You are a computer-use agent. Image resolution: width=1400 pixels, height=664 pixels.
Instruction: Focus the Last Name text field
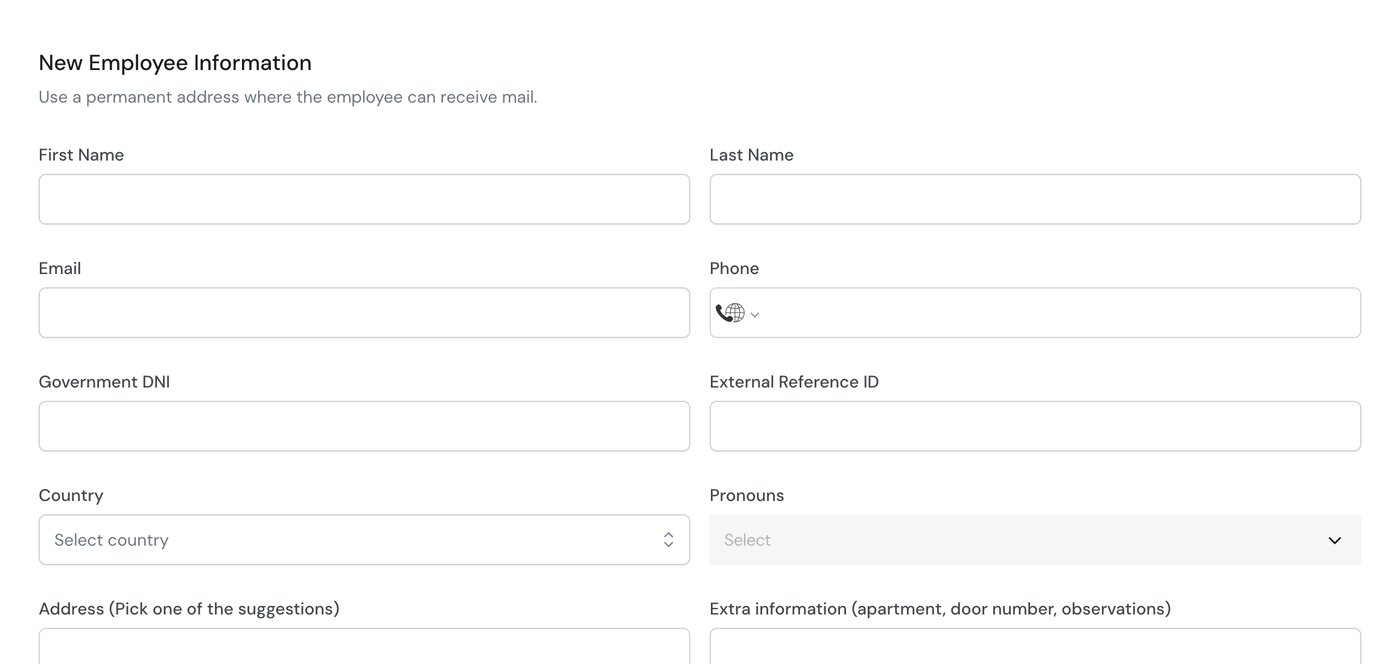tap(1035, 200)
